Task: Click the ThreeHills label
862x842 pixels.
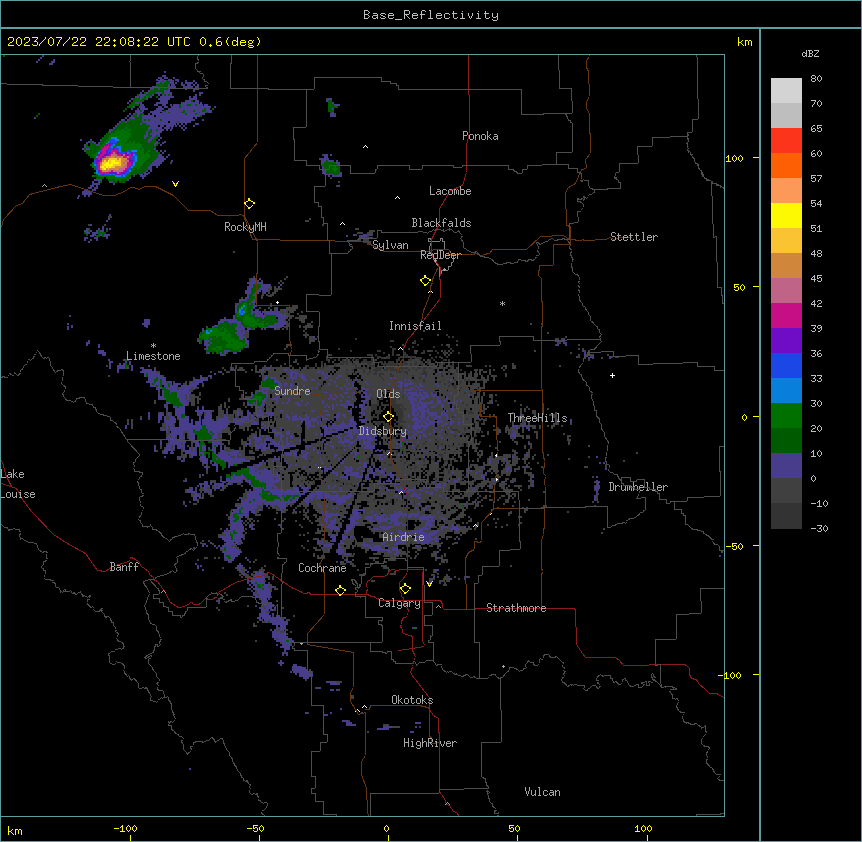Action: (537, 418)
